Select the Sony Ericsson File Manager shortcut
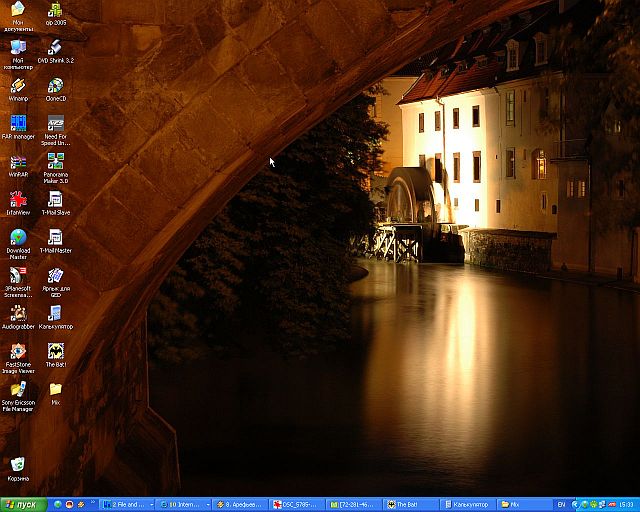Image resolution: width=640 pixels, height=512 pixels. point(18,396)
